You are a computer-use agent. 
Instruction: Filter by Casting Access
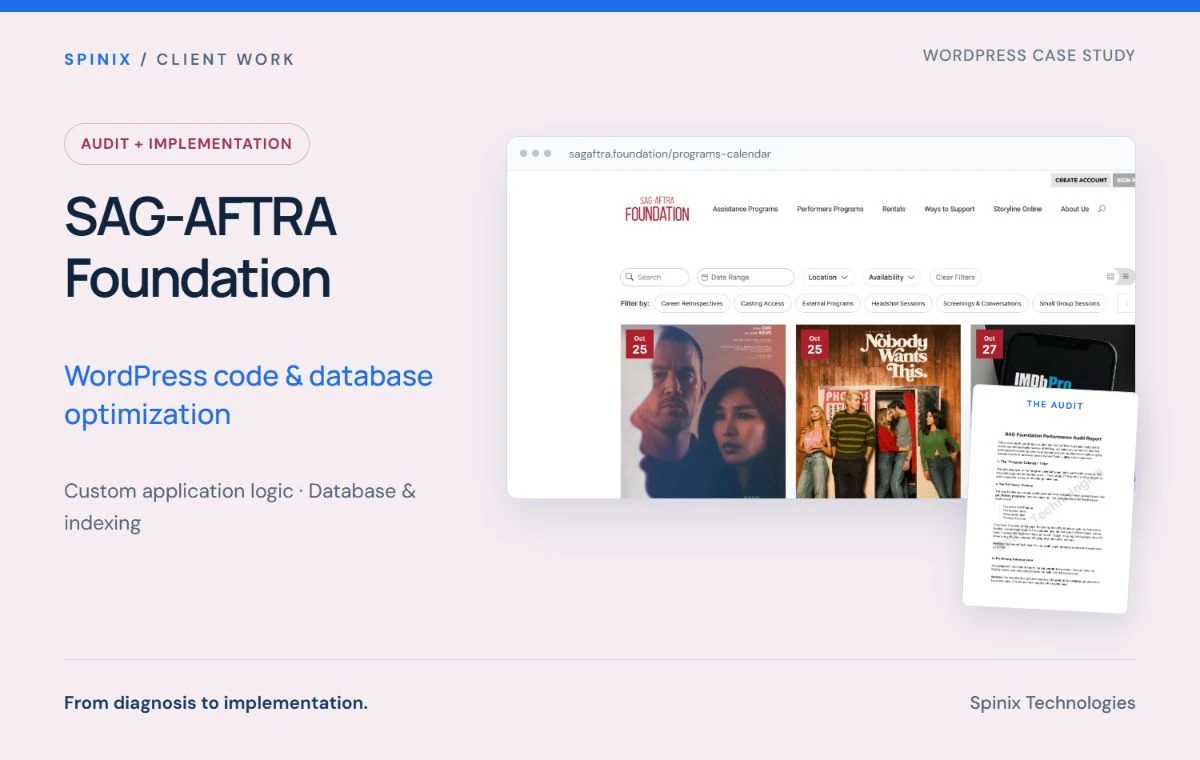click(x=763, y=303)
